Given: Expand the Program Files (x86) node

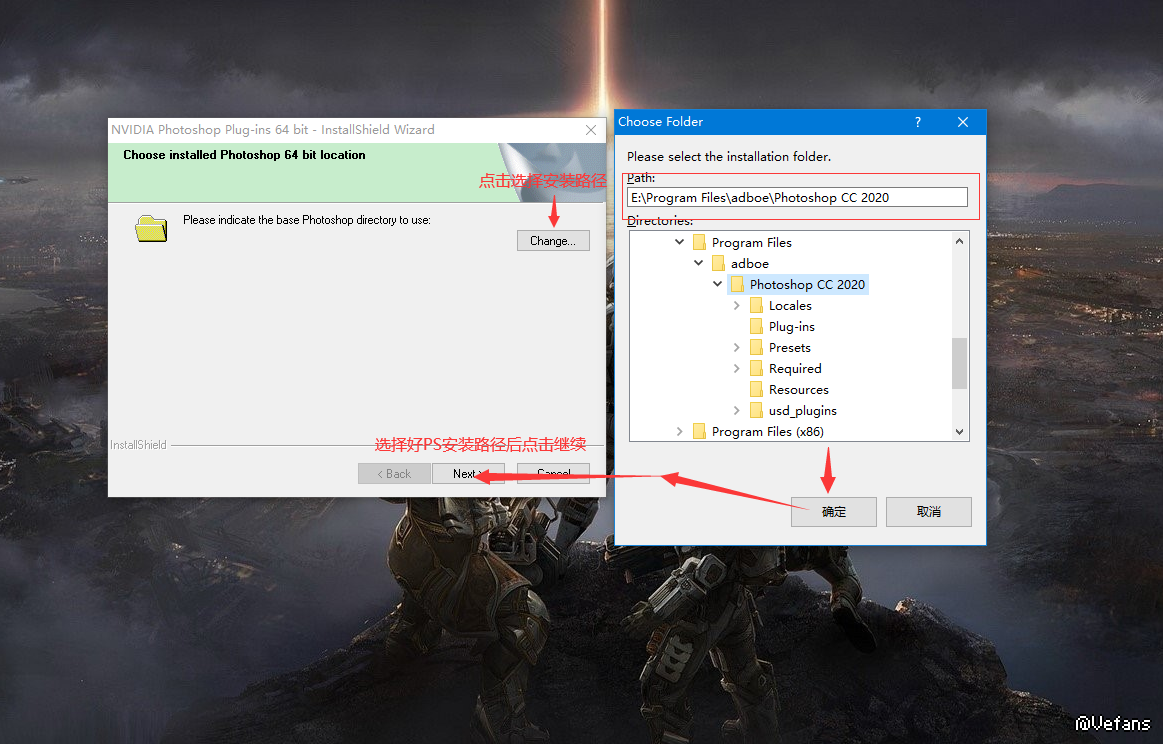Looking at the screenshot, I should coord(679,431).
